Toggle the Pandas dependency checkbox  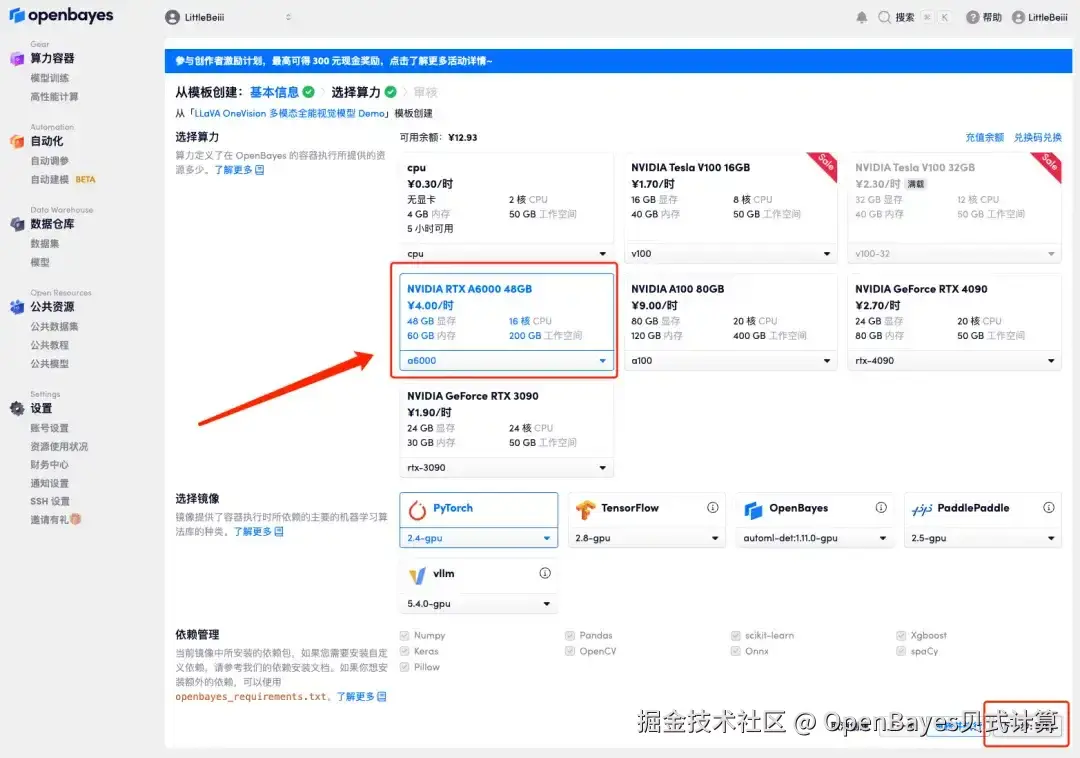click(x=570, y=635)
